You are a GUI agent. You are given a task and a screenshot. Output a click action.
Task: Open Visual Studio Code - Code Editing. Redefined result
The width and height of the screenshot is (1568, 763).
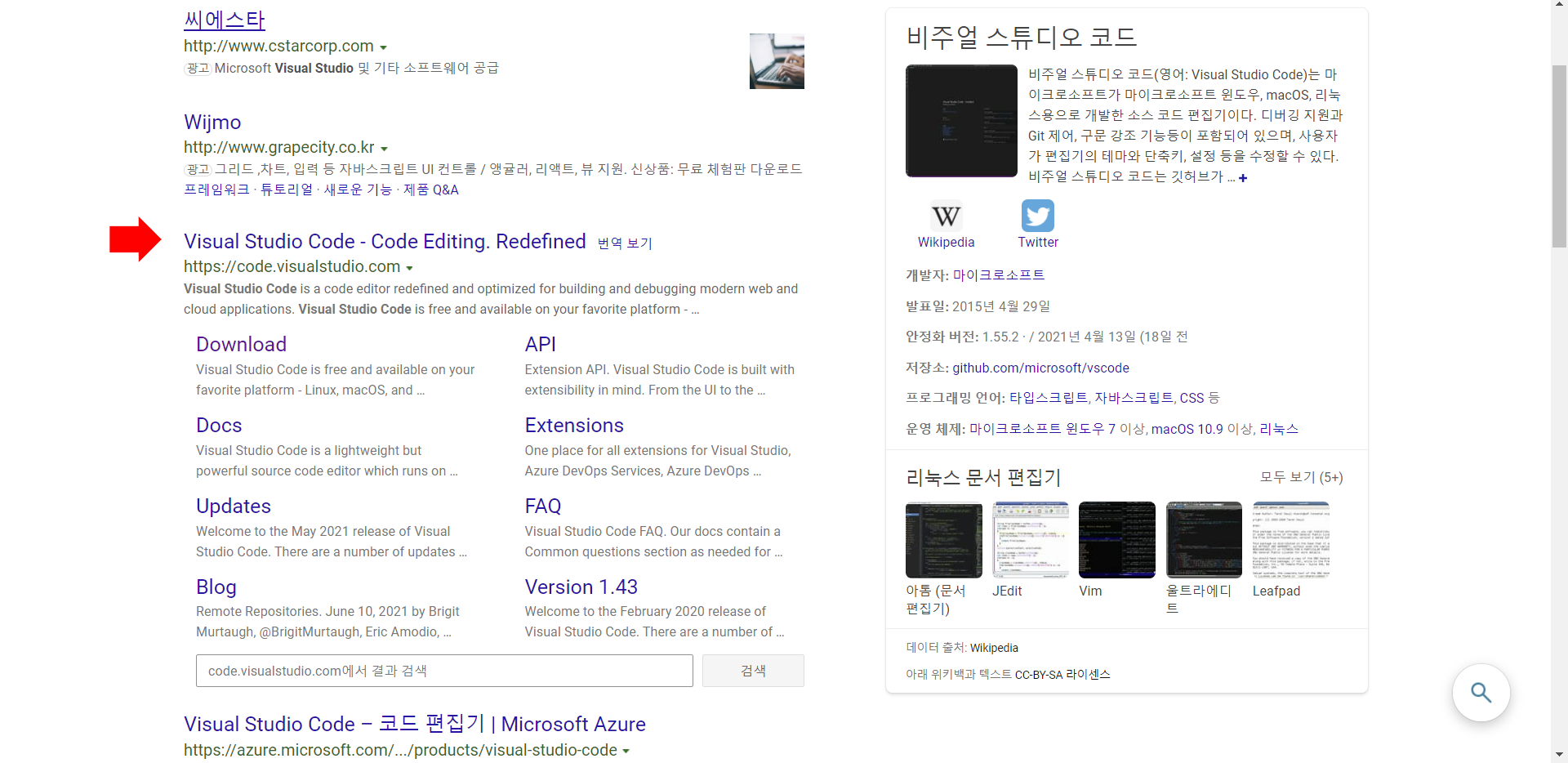point(385,242)
